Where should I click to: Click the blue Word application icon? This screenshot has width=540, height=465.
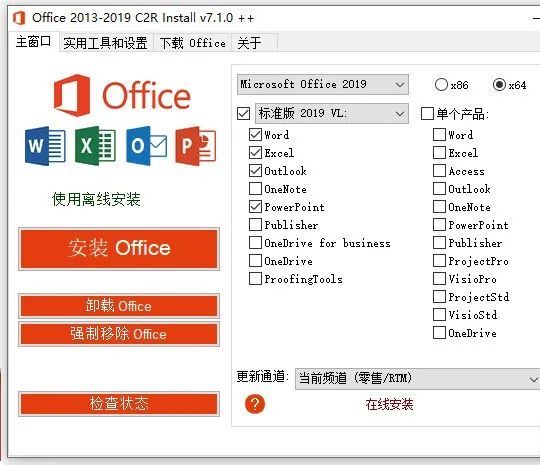coord(45,146)
